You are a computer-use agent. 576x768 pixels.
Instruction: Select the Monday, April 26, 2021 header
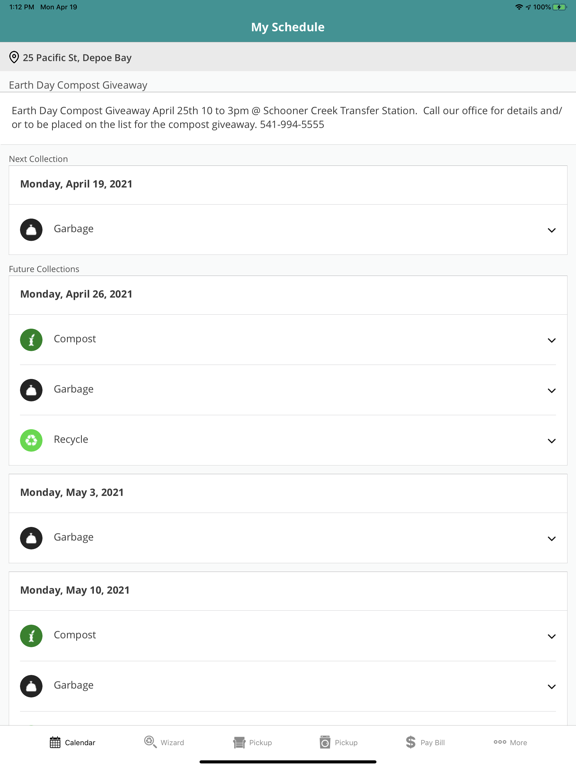[288, 294]
